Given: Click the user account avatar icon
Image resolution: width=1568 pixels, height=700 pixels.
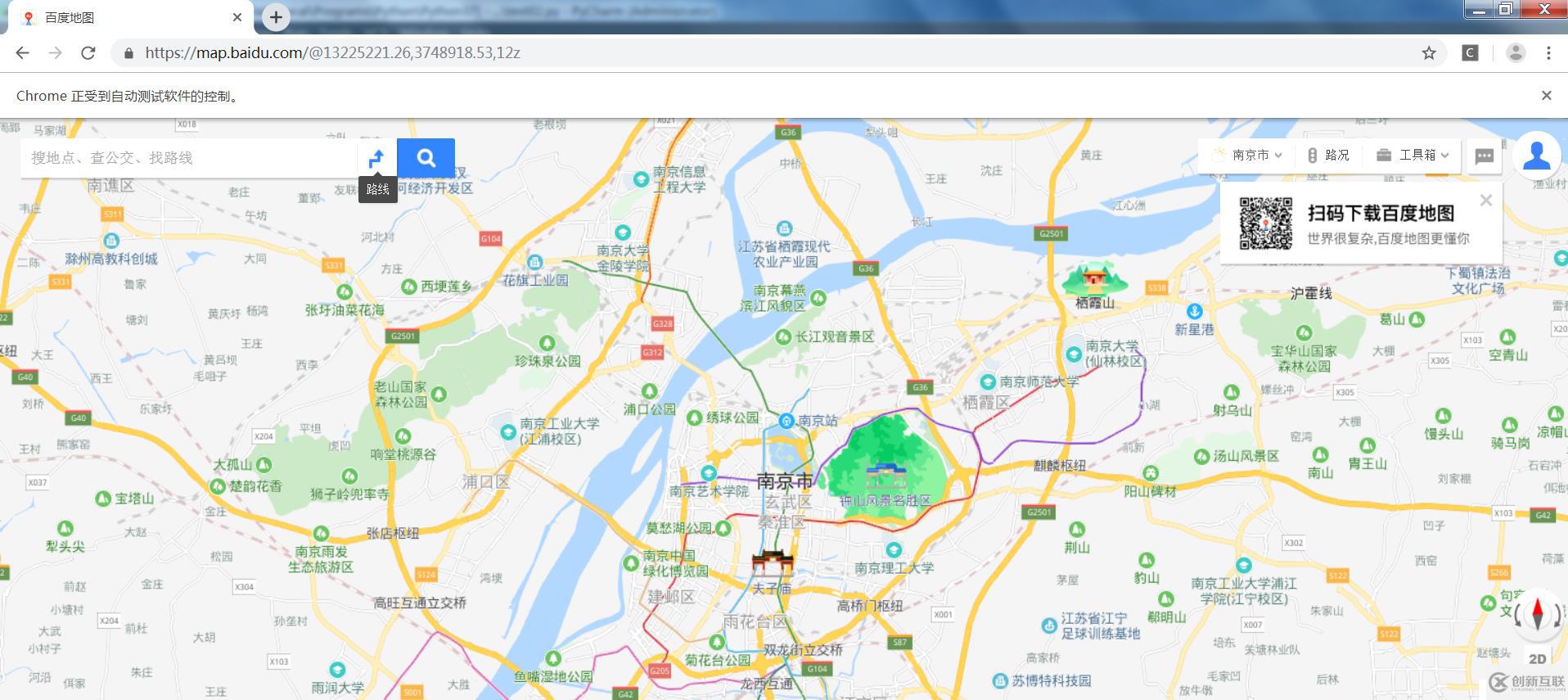Looking at the screenshot, I should [1537, 156].
